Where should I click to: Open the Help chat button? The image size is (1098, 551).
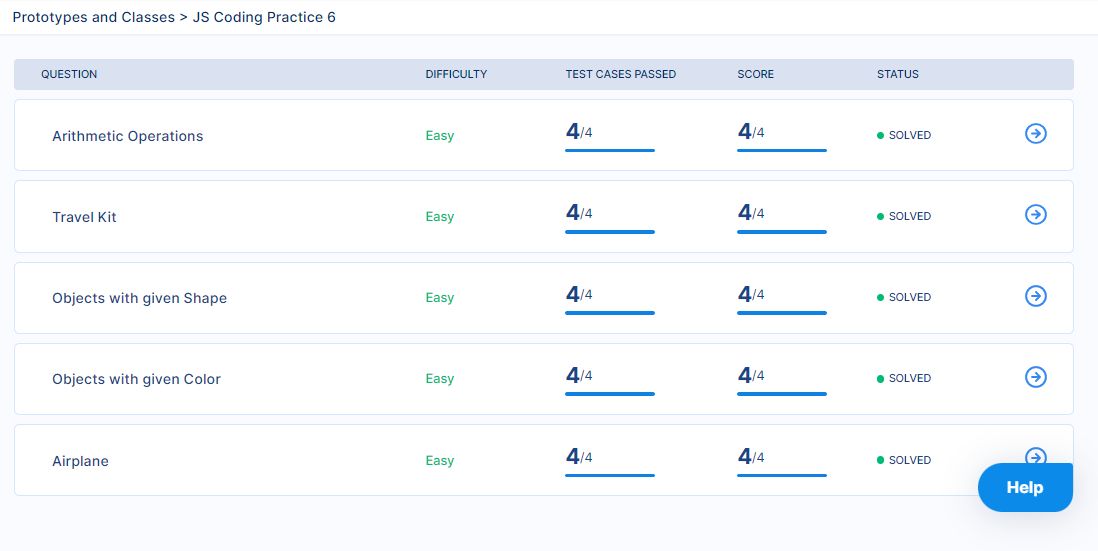click(1025, 487)
